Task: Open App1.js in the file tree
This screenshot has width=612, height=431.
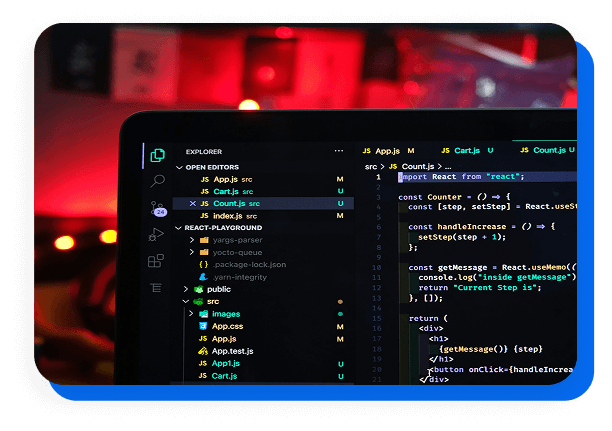Action: pos(226,363)
